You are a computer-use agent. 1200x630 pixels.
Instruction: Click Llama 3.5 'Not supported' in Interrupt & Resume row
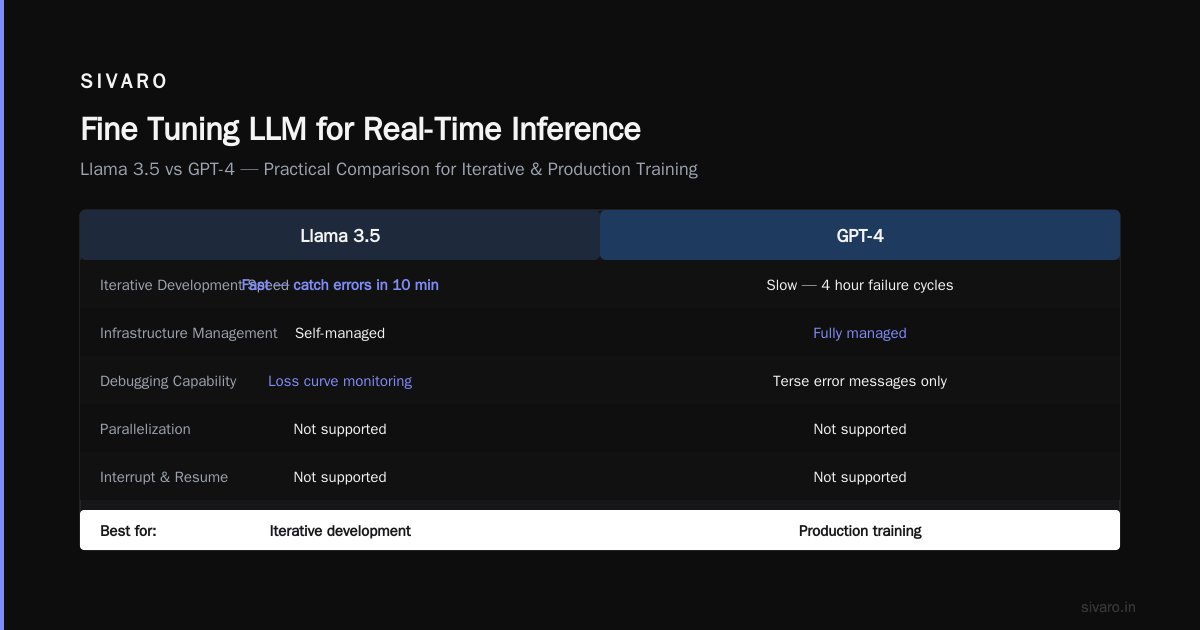340,477
